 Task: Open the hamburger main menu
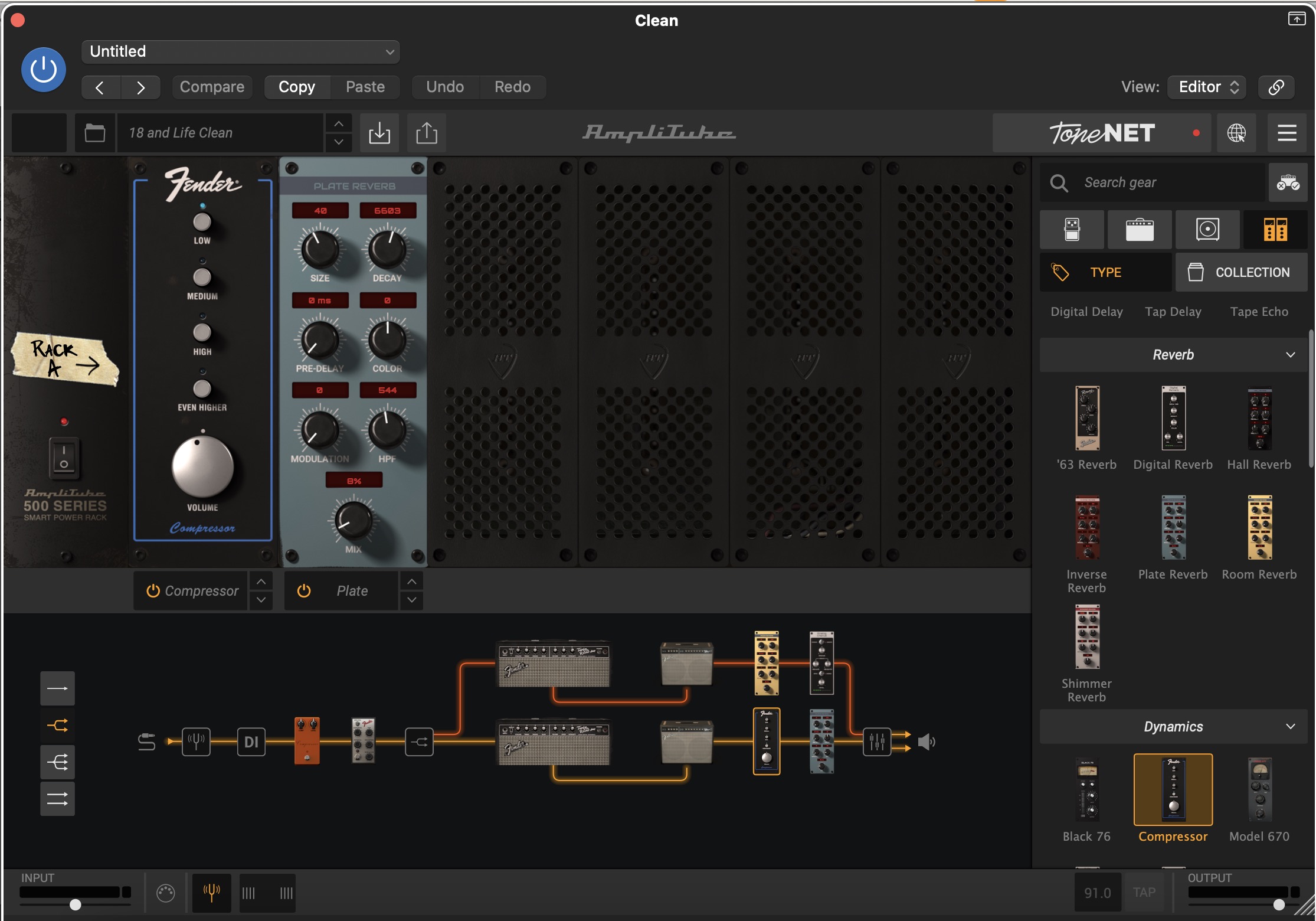tap(1287, 133)
